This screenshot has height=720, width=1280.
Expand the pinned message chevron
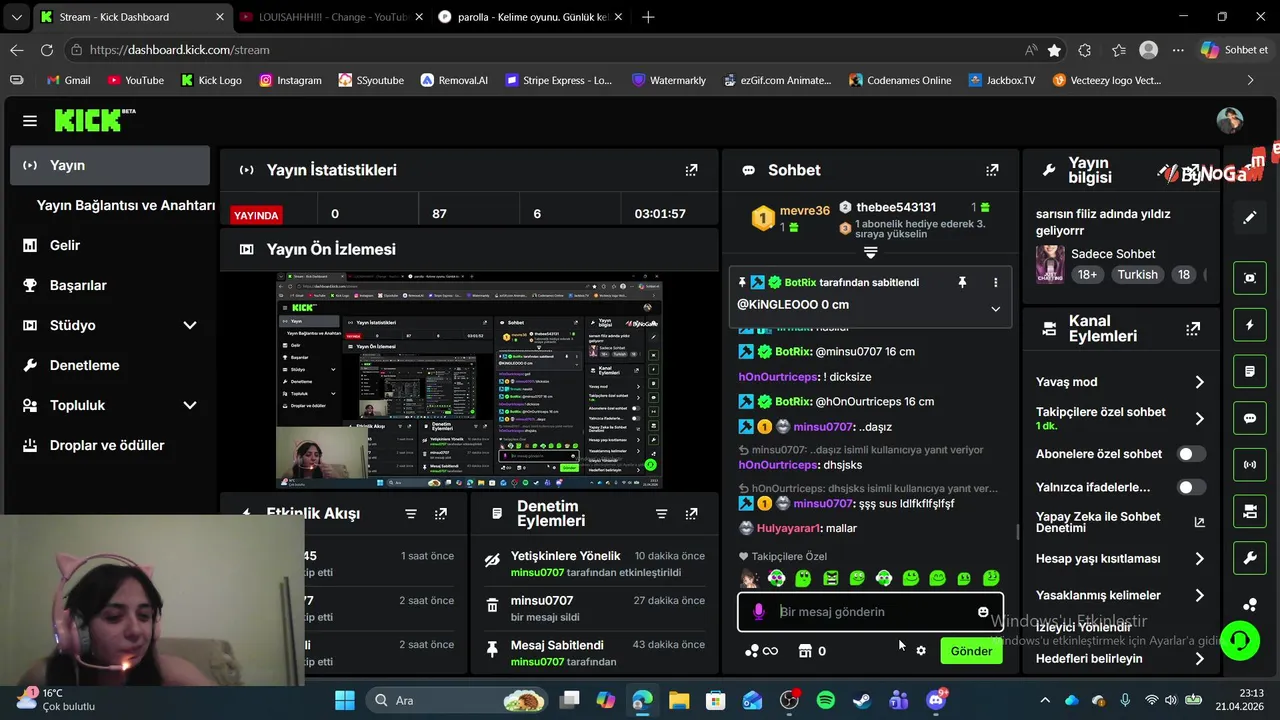(995, 309)
